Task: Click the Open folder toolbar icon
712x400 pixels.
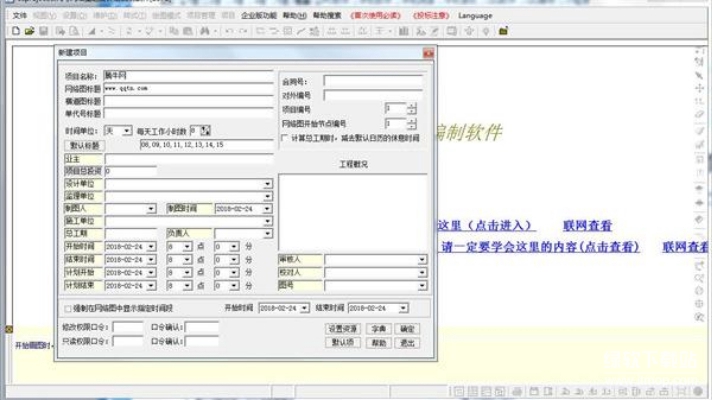Action: click(x=29, y=32)
